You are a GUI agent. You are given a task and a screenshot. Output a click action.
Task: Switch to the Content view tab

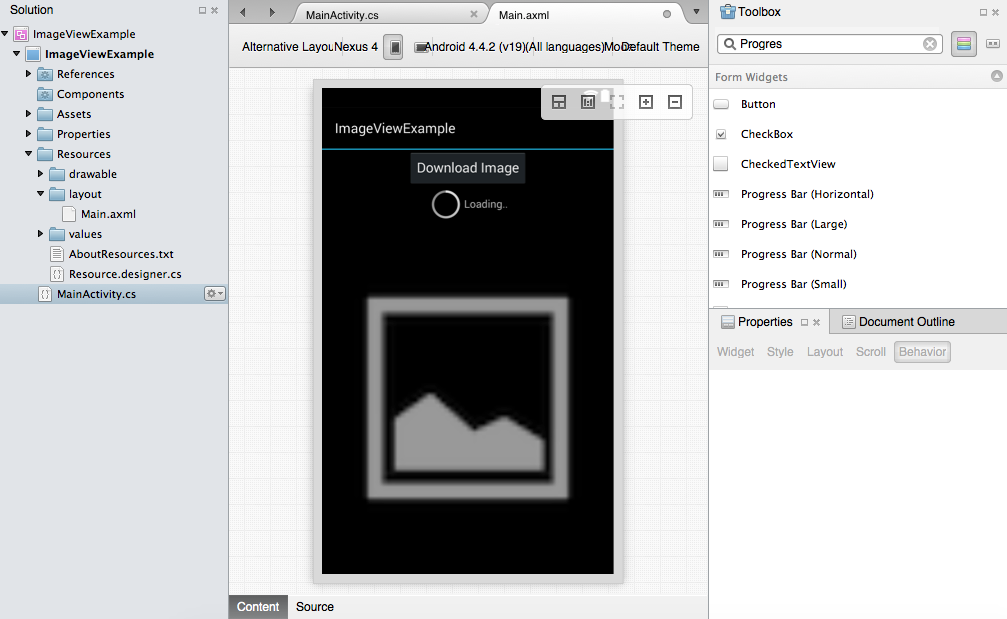click(x=258, y=607)
